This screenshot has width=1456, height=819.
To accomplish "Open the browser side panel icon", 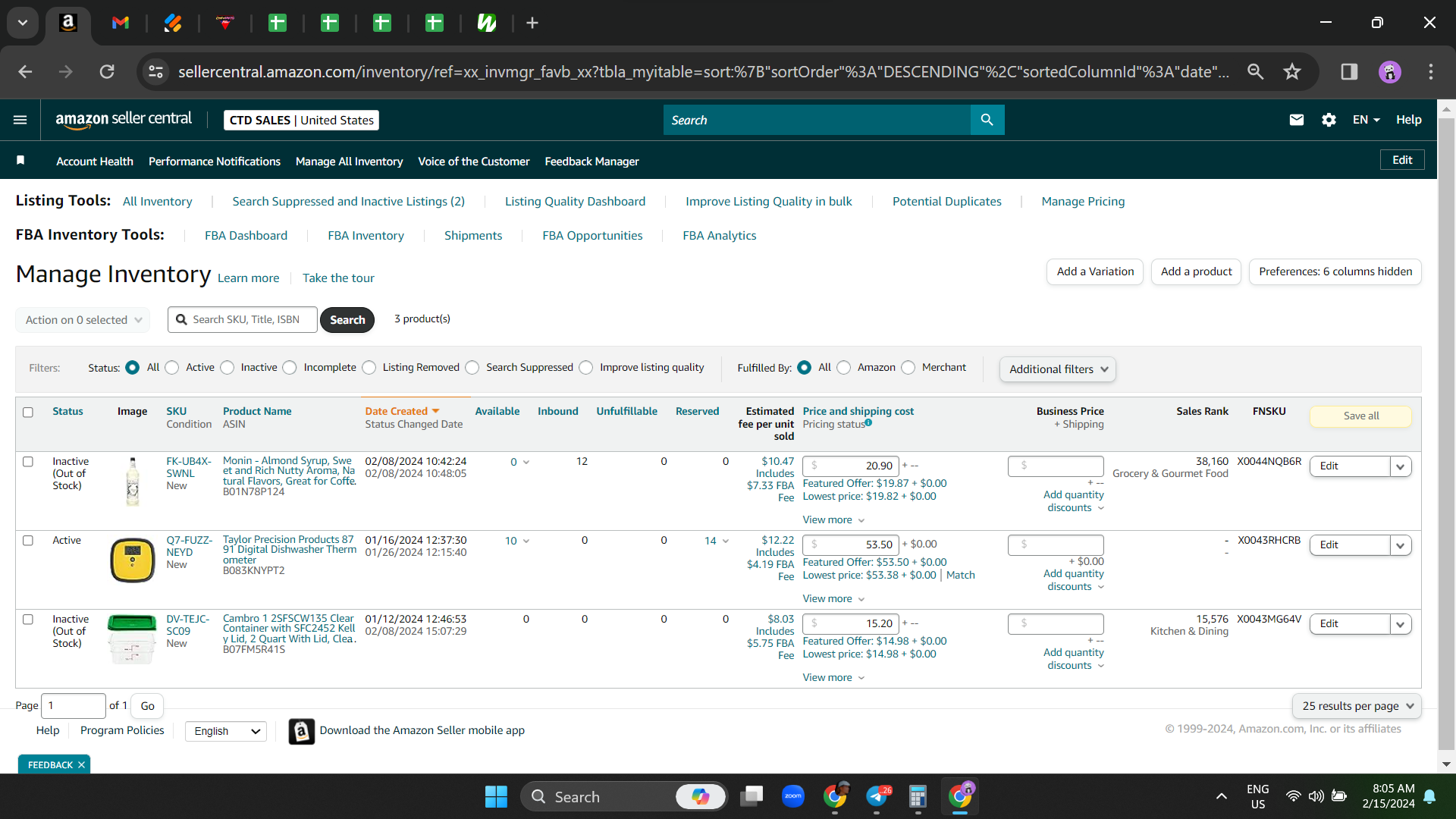I will click(1349, 72).
